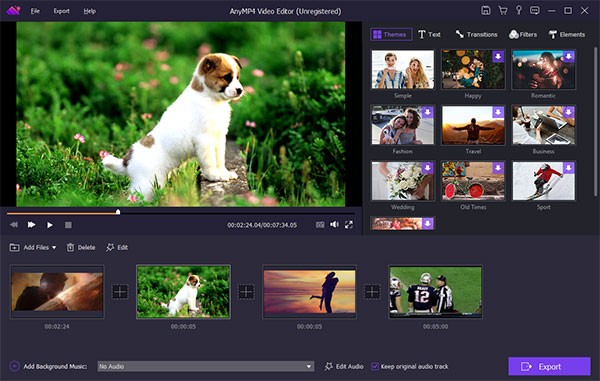The image size is (600, 381).
Task: Click the AnyMP4 app logo icon
Action: (13, 10)
